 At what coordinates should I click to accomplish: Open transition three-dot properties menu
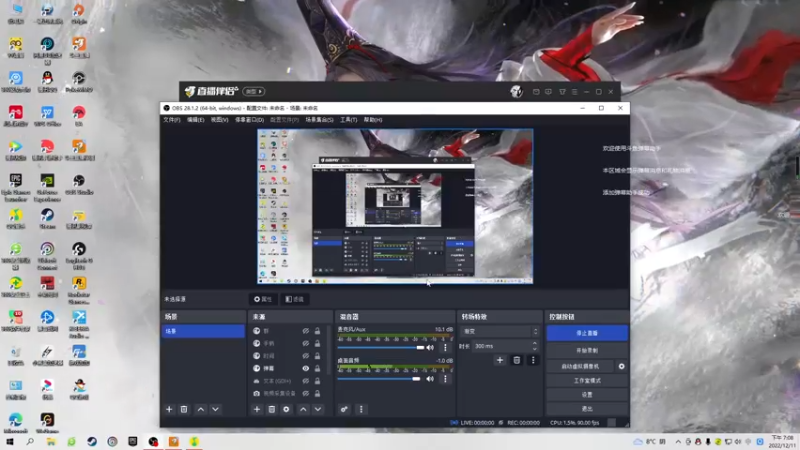[533, 360]
